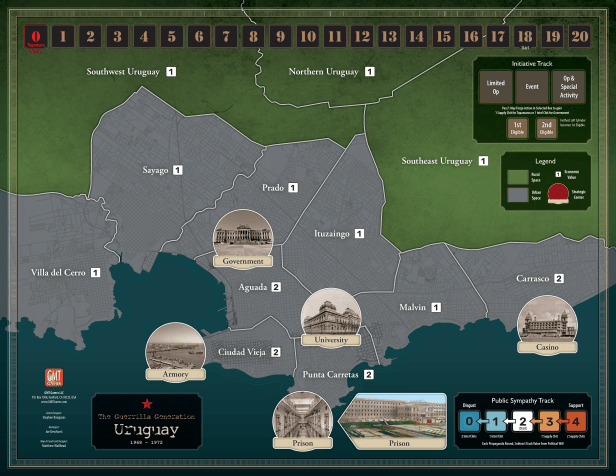The image size is (616, 476).
Task: Click the red star above the title
Action: coord(146,402)
